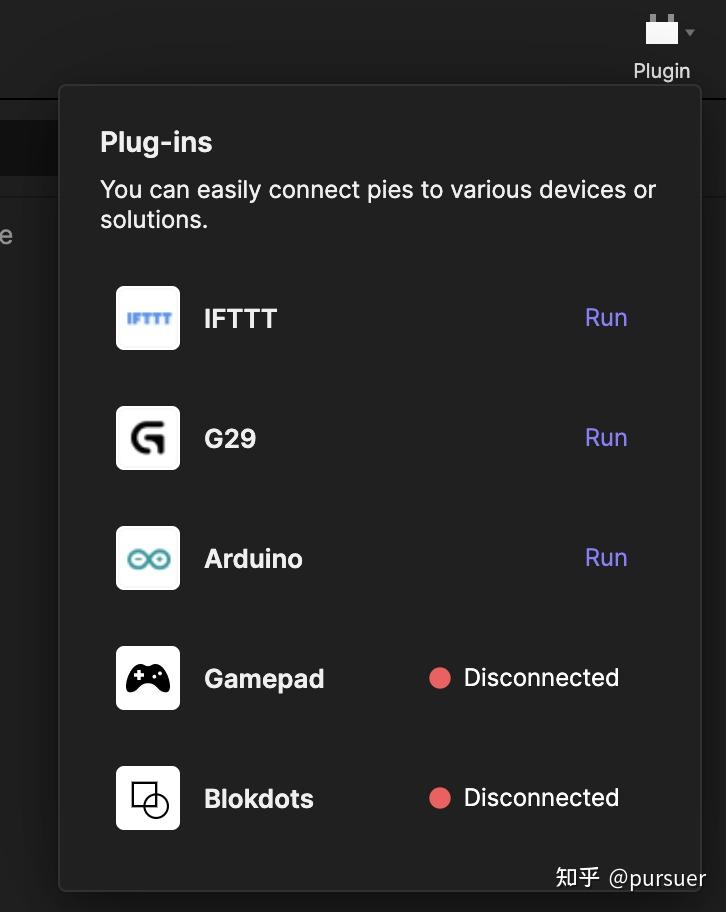Select the IFTTT plug-in name
The height and width of the screenshot is (912, 726).
click(240, 319)
